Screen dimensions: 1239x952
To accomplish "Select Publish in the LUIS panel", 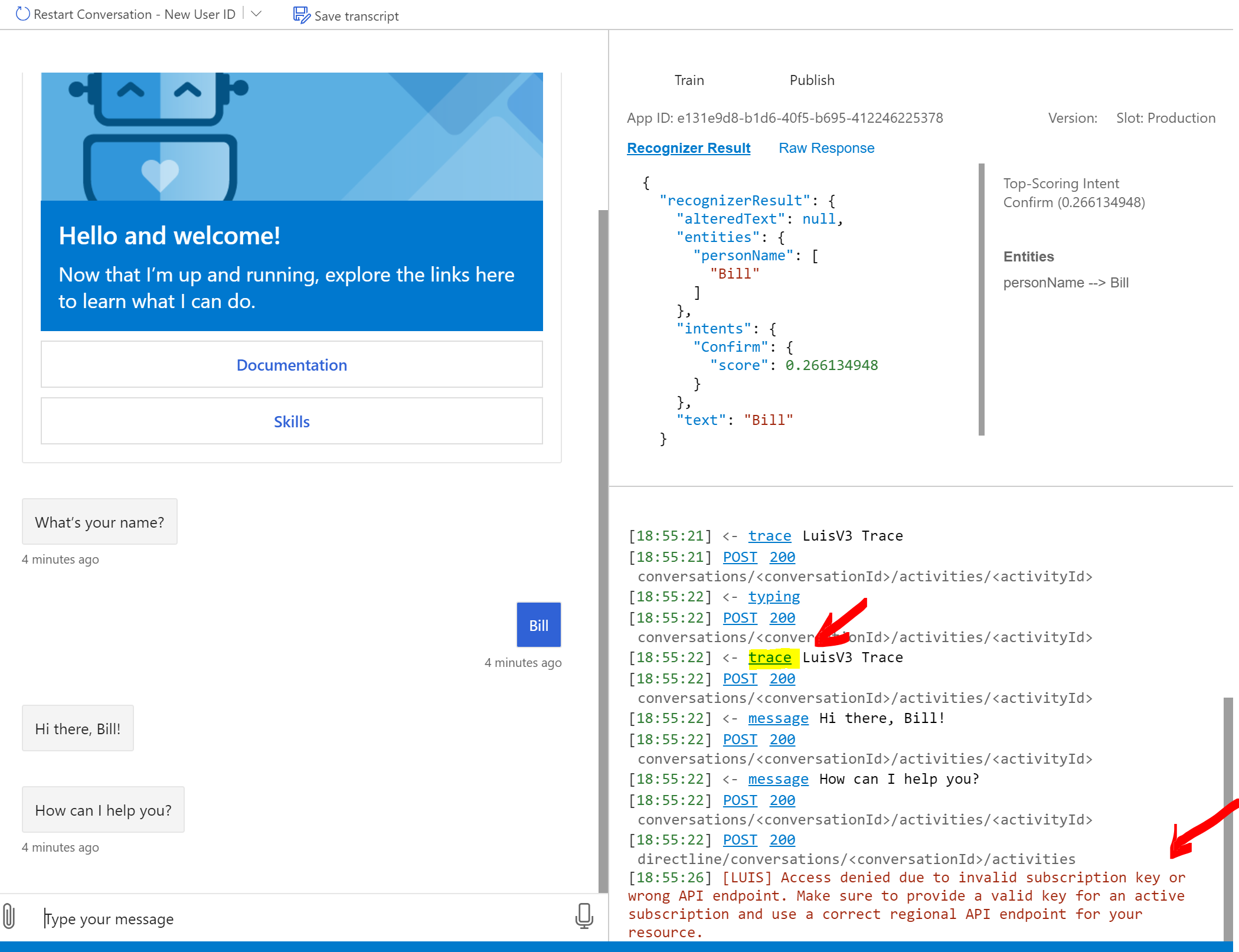I will (x=812, y=80).
